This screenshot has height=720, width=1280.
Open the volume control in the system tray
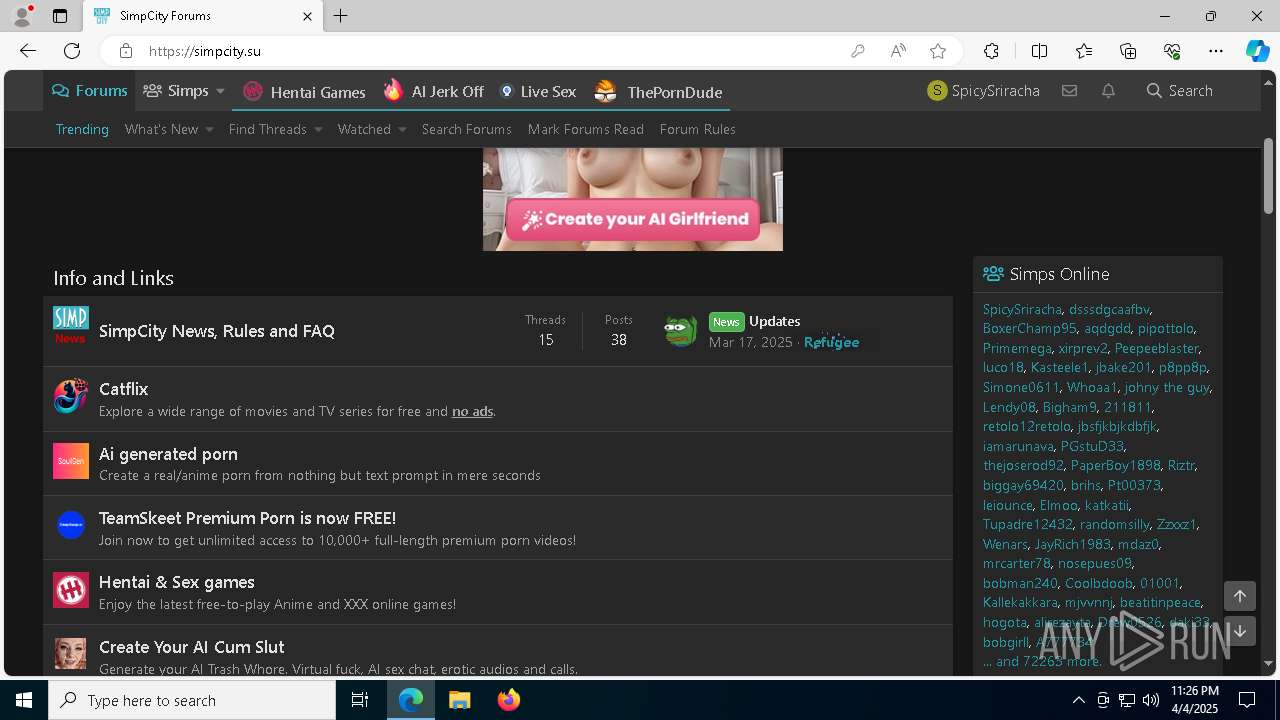pos(1151,700)
